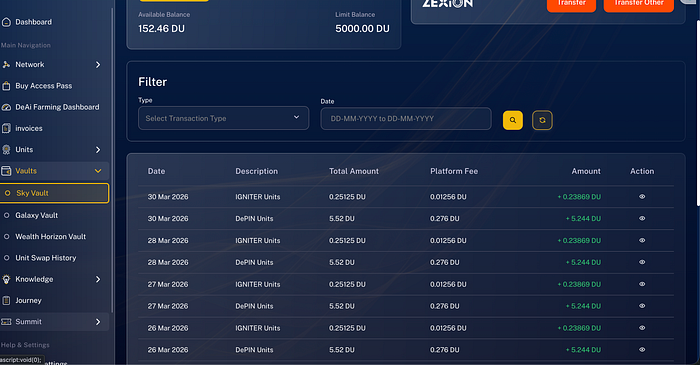Screen dimensions: 700x365
Task: Click the date range input field
Action: pos(406,119)
